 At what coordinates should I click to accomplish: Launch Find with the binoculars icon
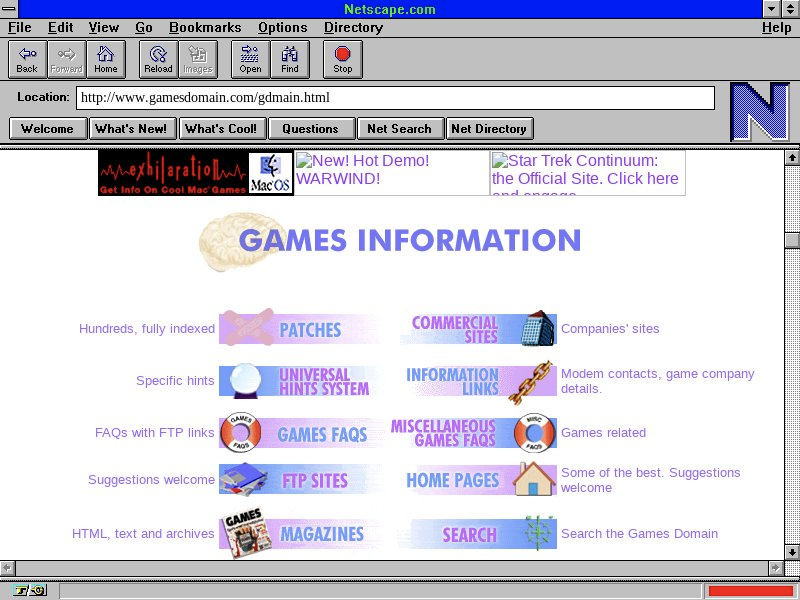point(290,59)
